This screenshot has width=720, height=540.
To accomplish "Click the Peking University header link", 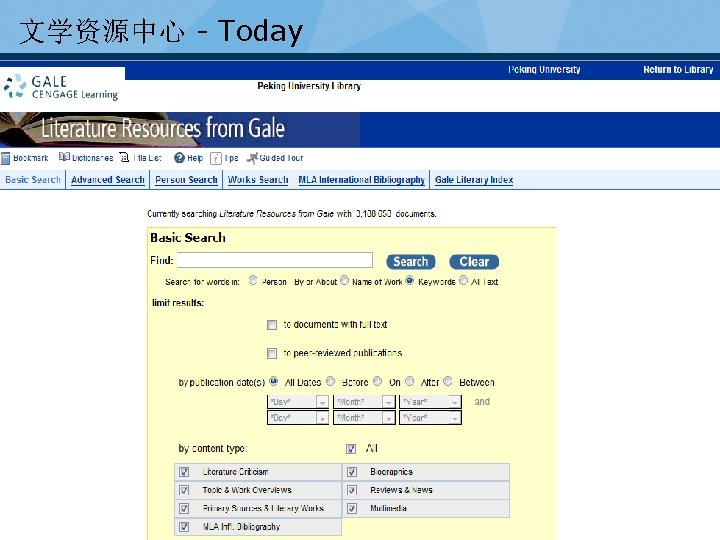I will tap(544, 70).
